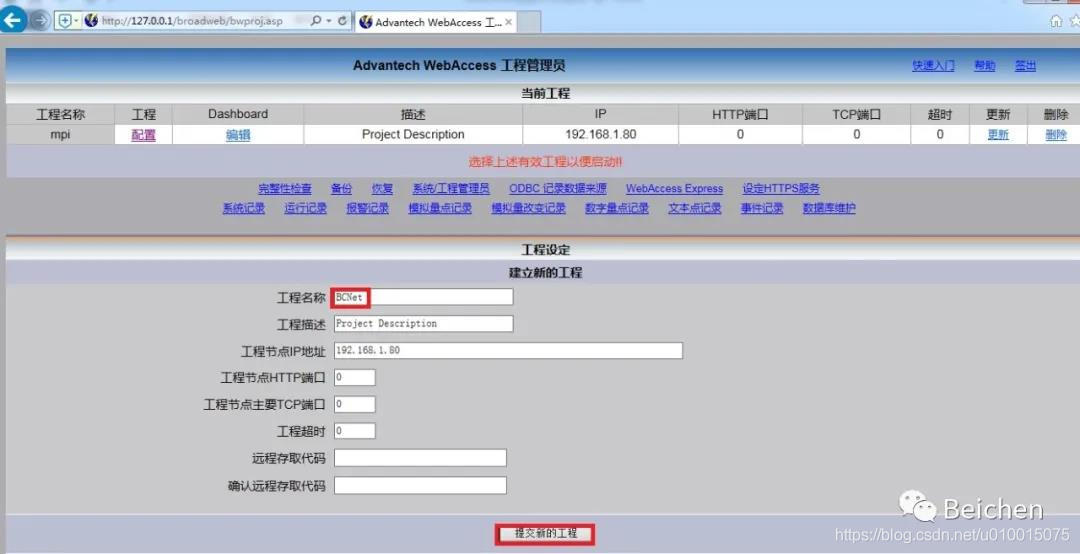This screenshot has height=554, width=1080.
Task: Click the 选择上述有效工程以便启动 red message
Action: coord(546,162)
